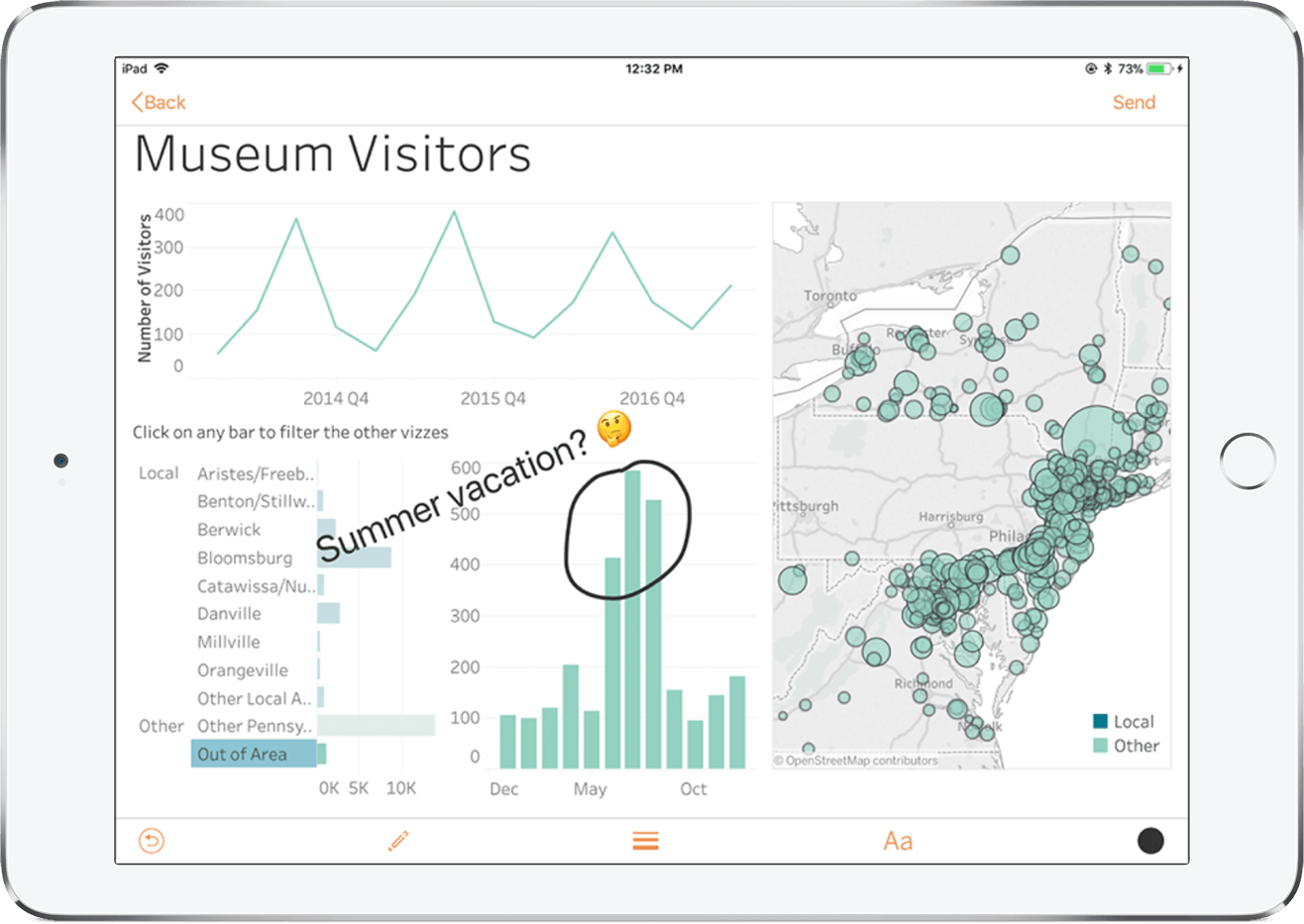Tap the undo circular arrow icon
Image resolution: width=1304 pixels, height=924 pixels.
click(152, 841)
